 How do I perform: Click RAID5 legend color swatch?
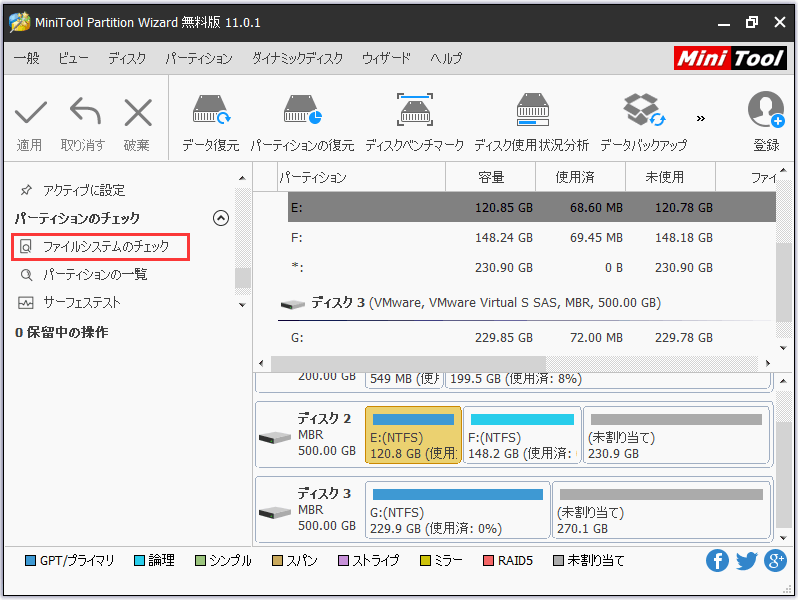pyautogui.click(x=488, y=561)
